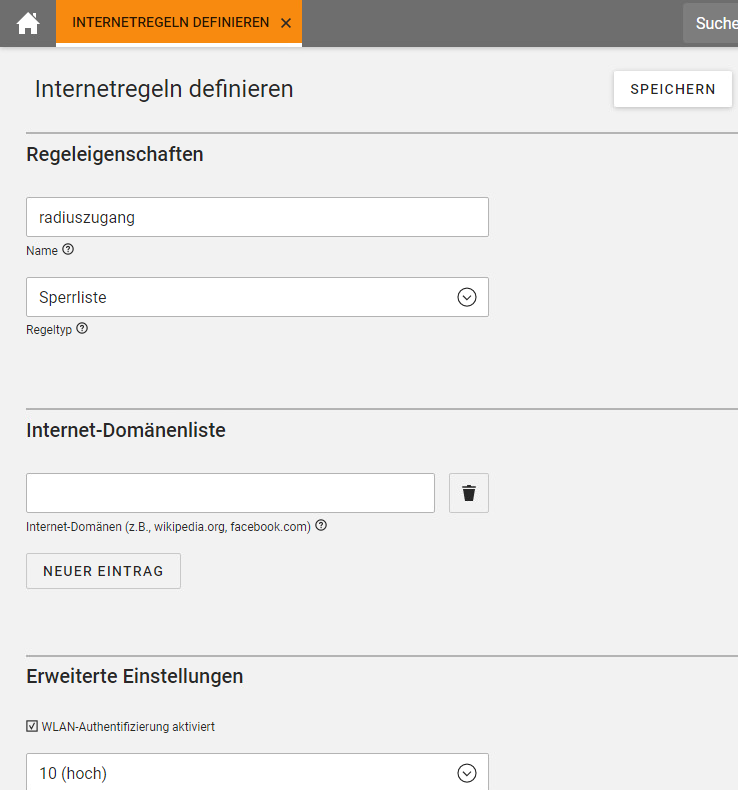This screenshot has width=738, height=790.
Task: Click the WLAN-Authentifizierung aktiviert label text
Action: click(128, 727)
